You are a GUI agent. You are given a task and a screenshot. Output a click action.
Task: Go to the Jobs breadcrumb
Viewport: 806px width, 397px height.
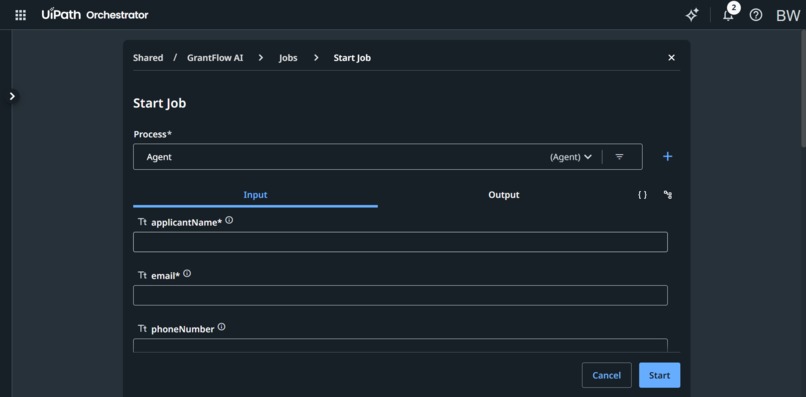point(288,58)
